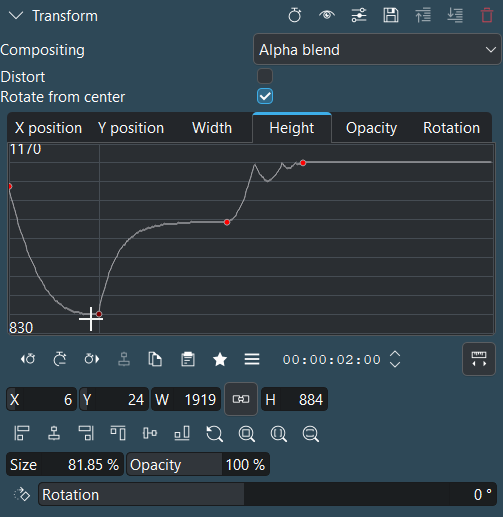
Task: Switch to the Opacity tab
Action: click(371, 128)
